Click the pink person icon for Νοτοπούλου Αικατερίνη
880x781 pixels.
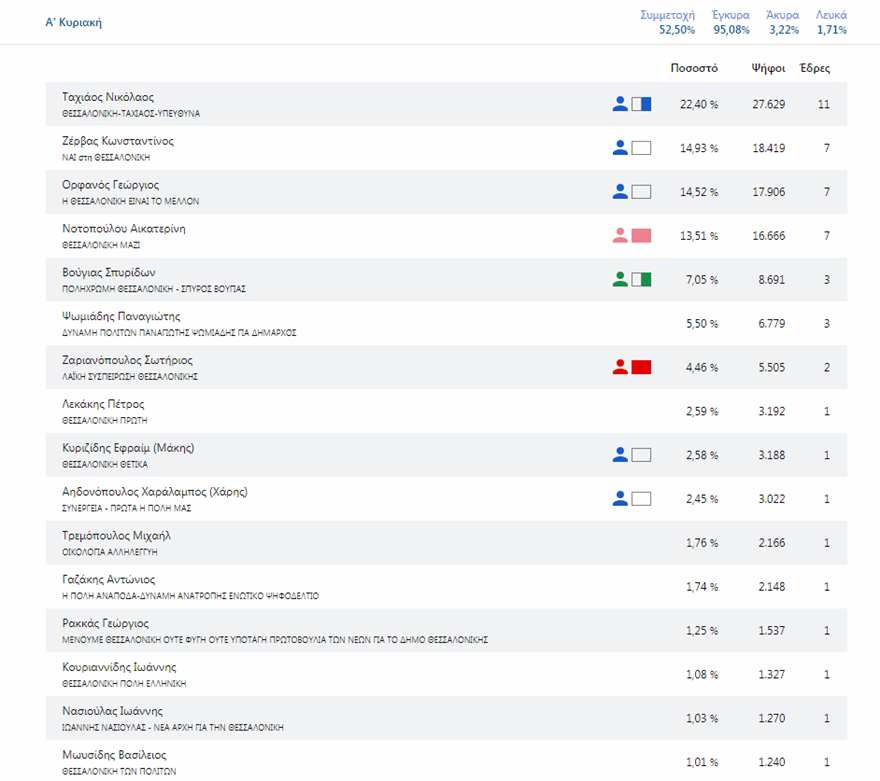pos(620,235)
